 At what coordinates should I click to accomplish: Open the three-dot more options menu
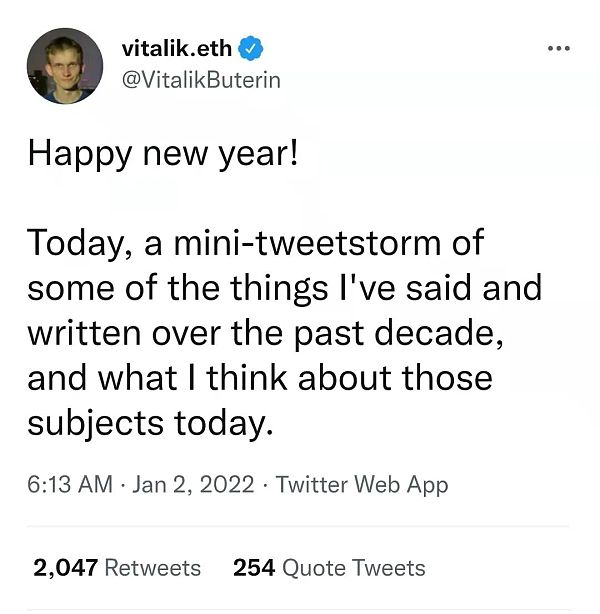point(559,47)
